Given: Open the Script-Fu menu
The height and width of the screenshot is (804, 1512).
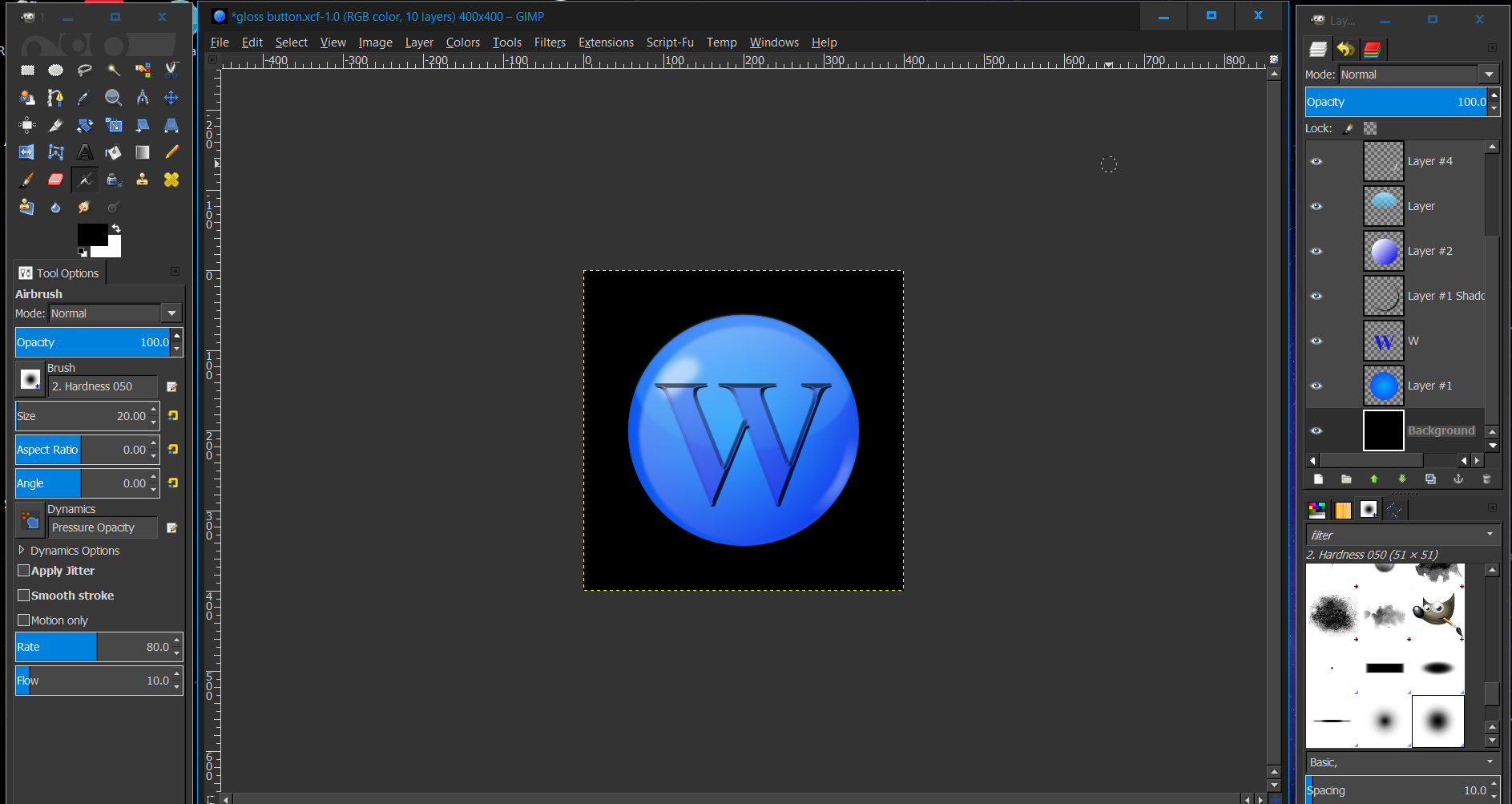Looking at the screenshot, I should 670,42.
